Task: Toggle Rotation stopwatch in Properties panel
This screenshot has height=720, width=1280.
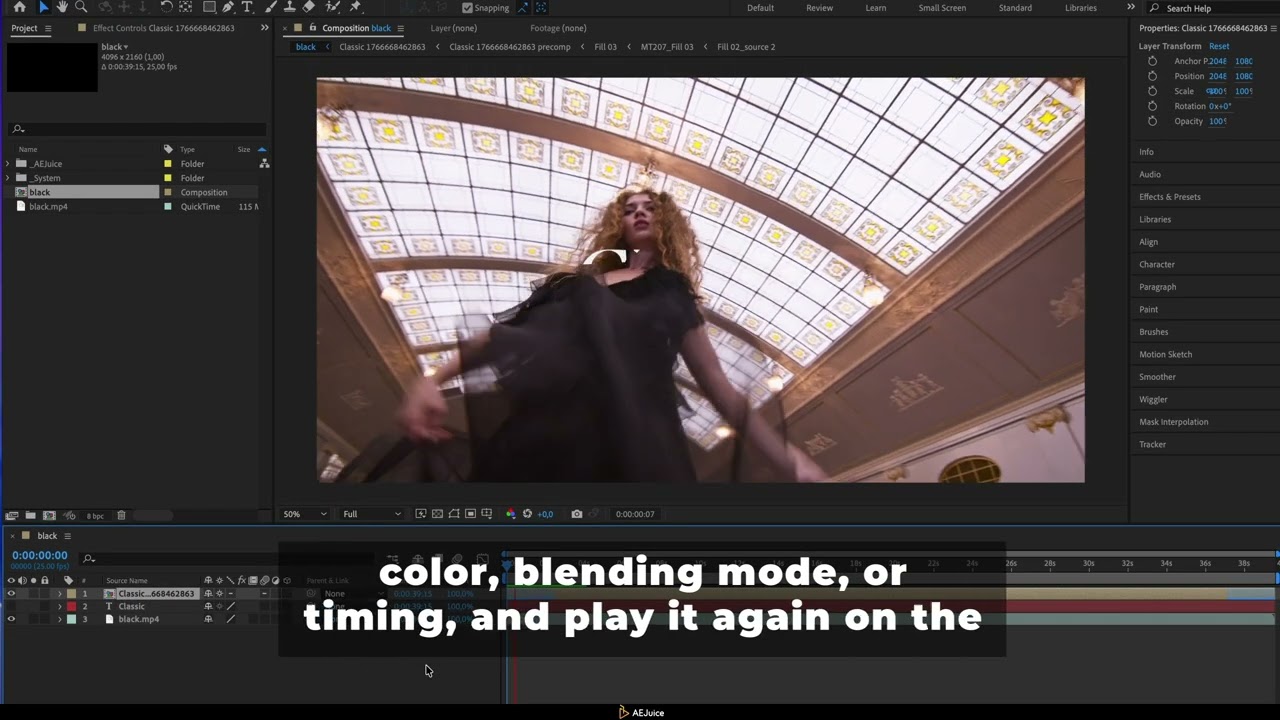Action: tap(1152, 106)
